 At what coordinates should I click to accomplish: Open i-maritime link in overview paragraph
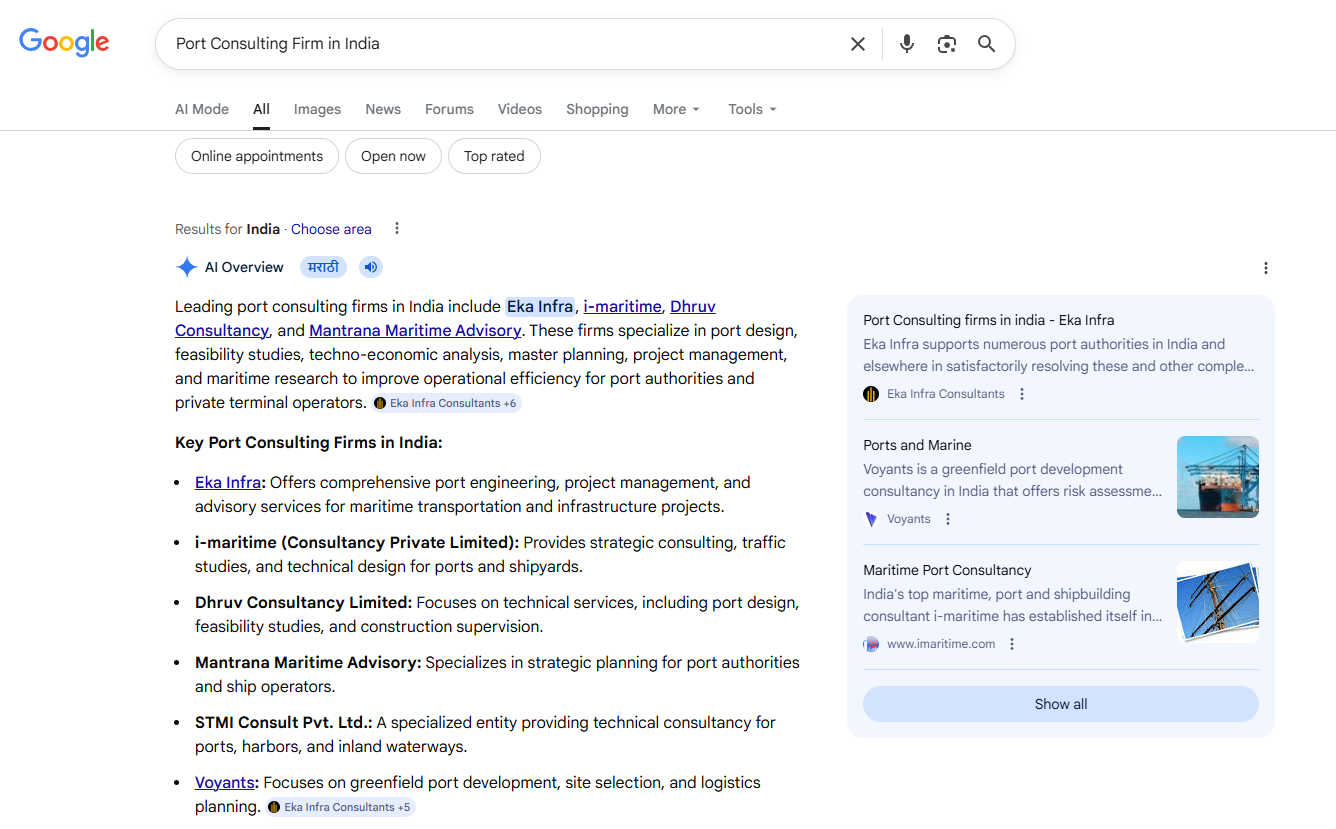622,306
